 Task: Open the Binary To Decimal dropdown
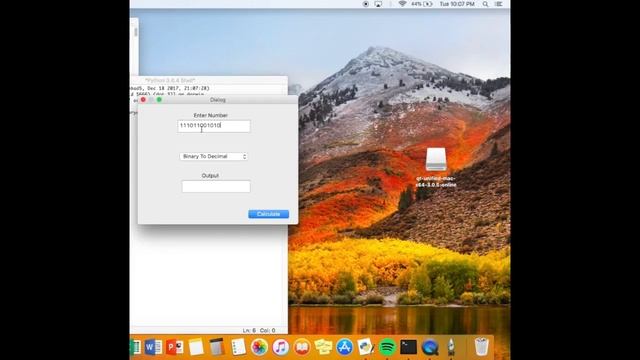point(213,156)
